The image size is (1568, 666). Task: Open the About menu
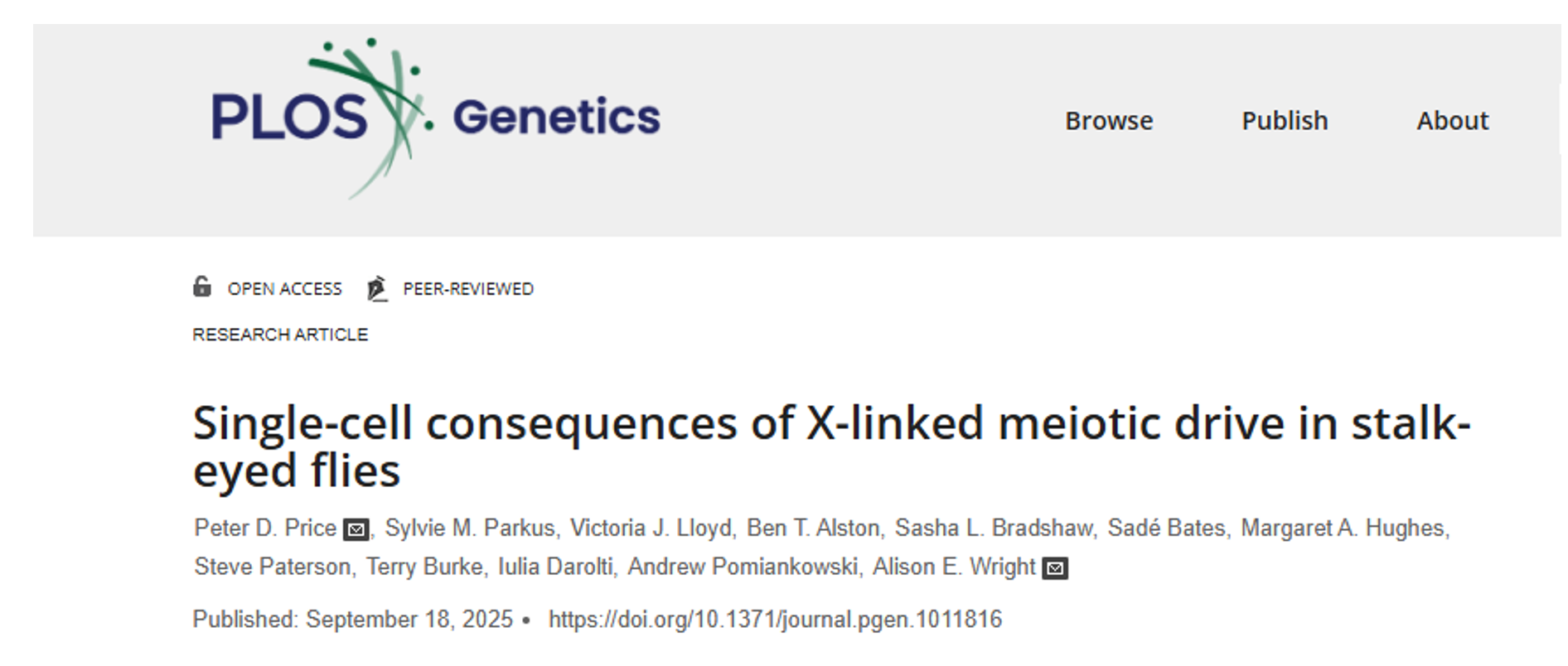coord(1452,121)
